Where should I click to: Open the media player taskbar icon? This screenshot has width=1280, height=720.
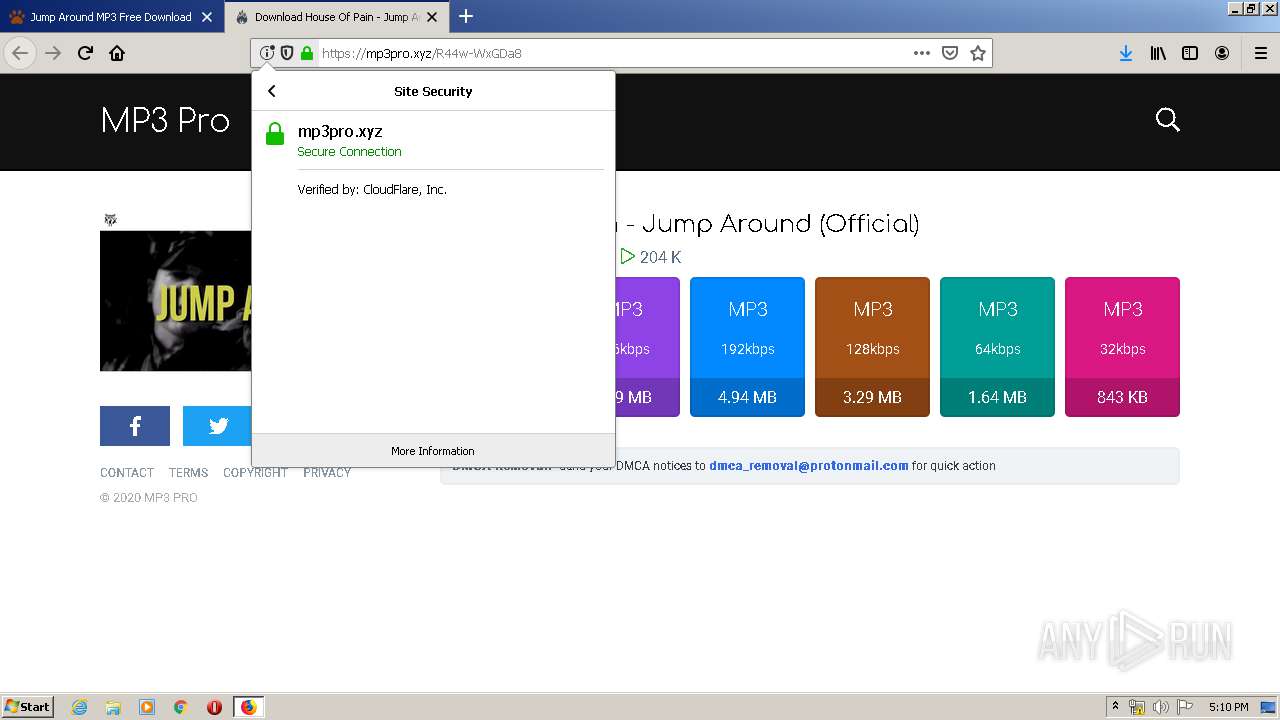(147, 707)
